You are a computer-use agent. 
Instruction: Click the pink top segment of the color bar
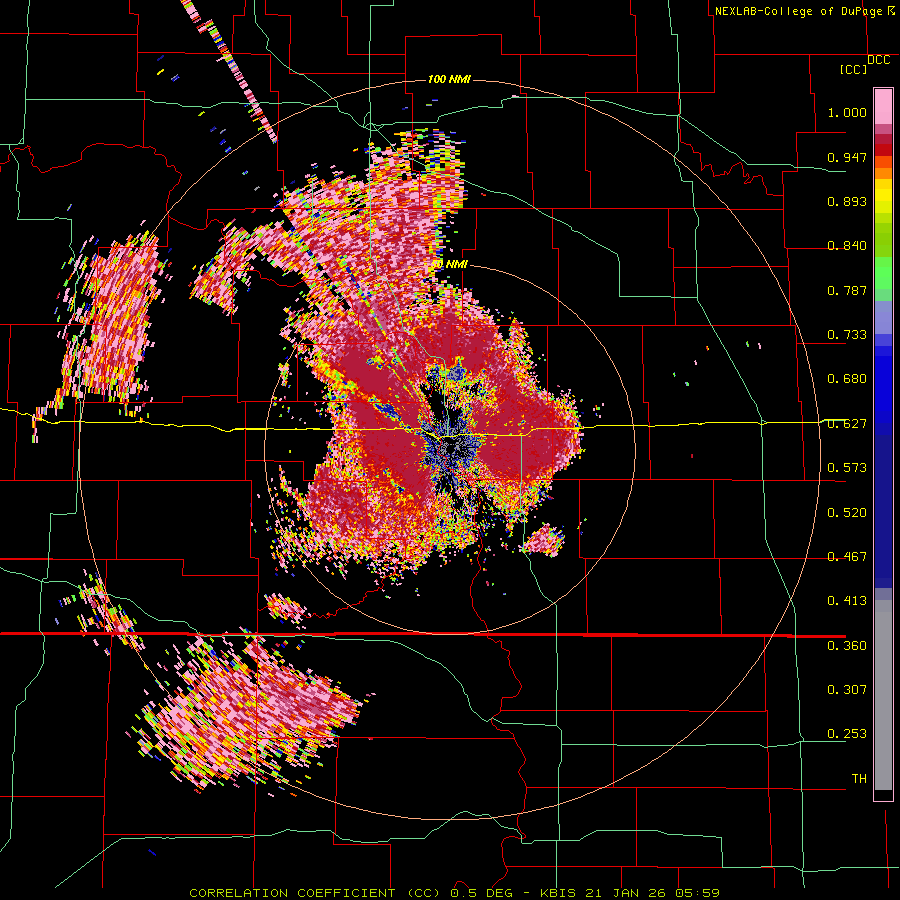[x=883, y=107]
